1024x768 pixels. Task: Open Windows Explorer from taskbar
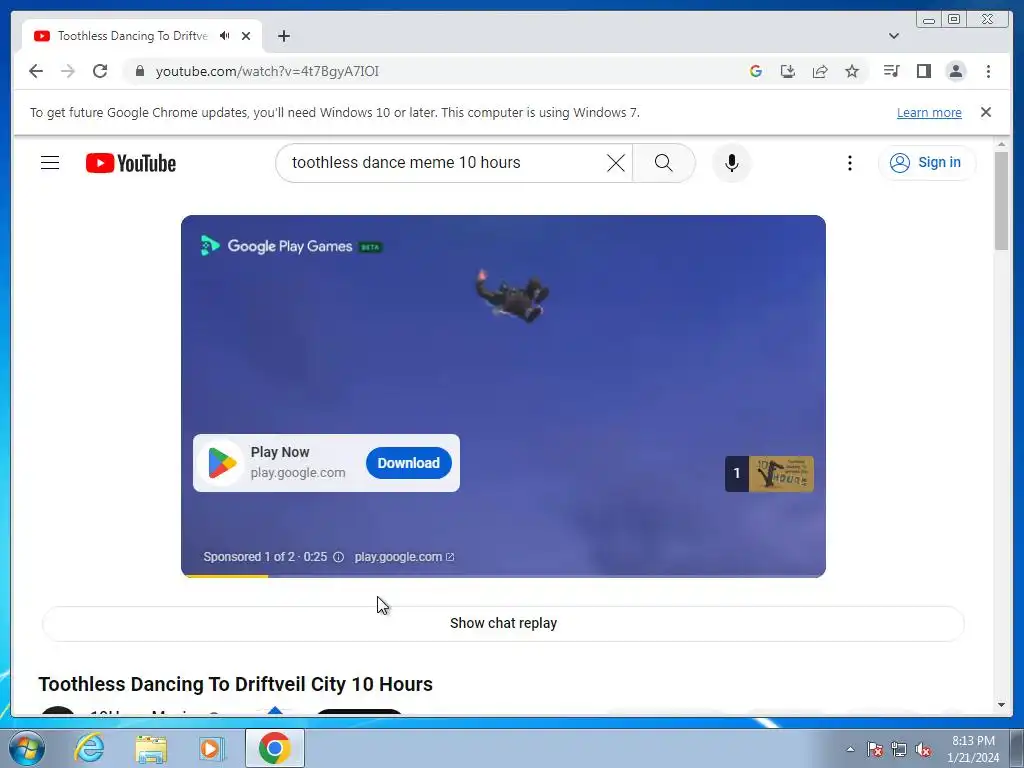[x=151, y=748]
